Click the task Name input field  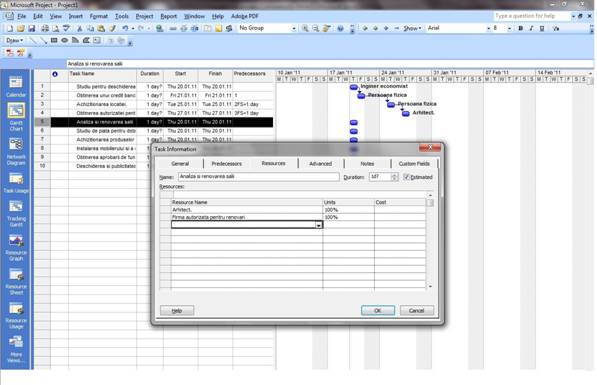259,177
